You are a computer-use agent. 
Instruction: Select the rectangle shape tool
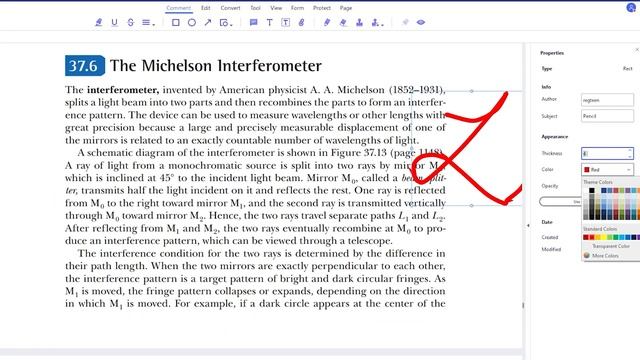pyautogui.click(x=176, y=22)
